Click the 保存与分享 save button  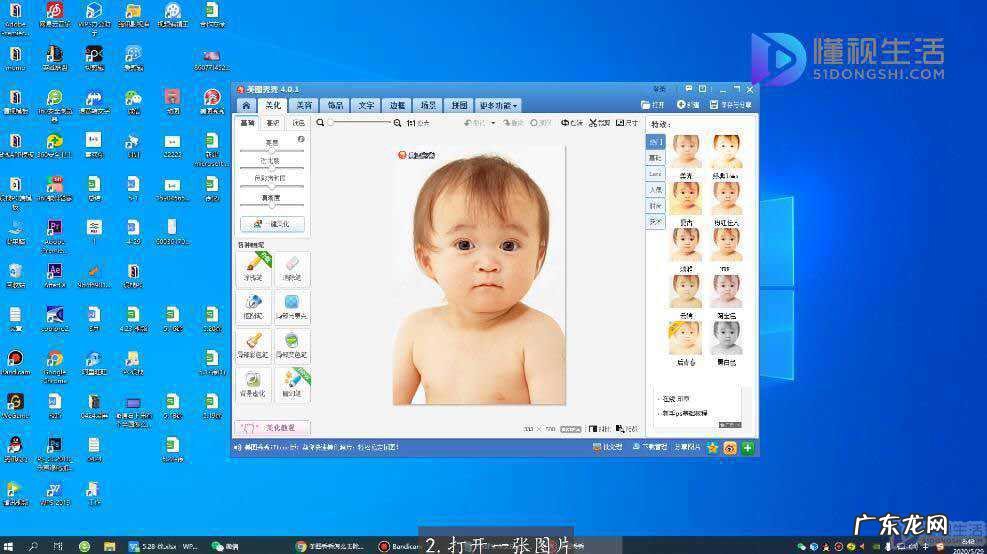click(x=731, y=105)
